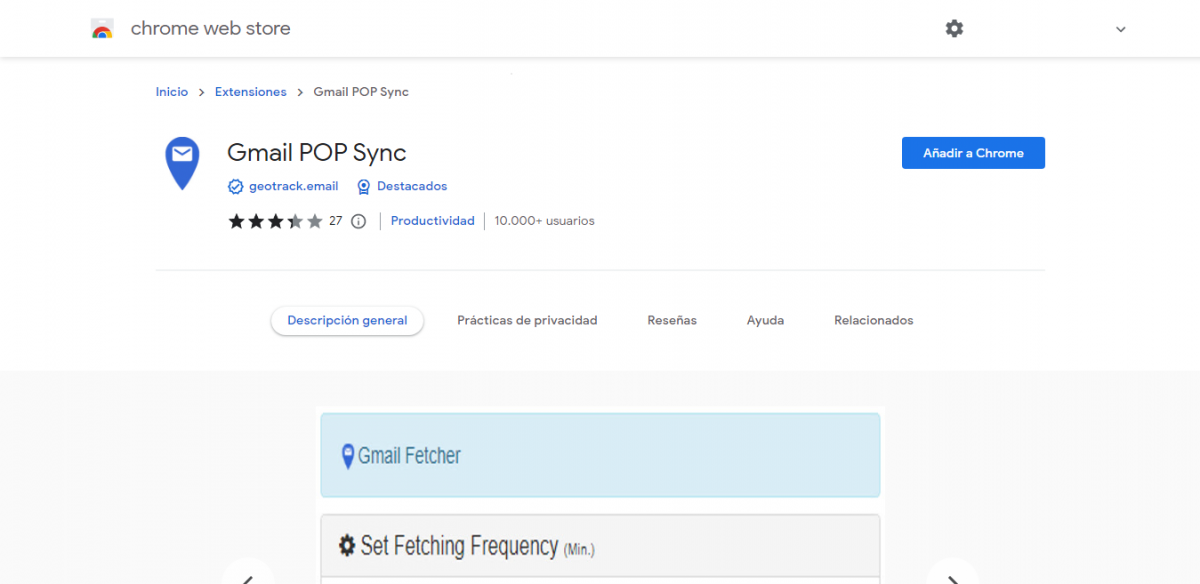Open the Extensiones breadcrumb link
Screen dimensions: 1200x584
(250, 92)
